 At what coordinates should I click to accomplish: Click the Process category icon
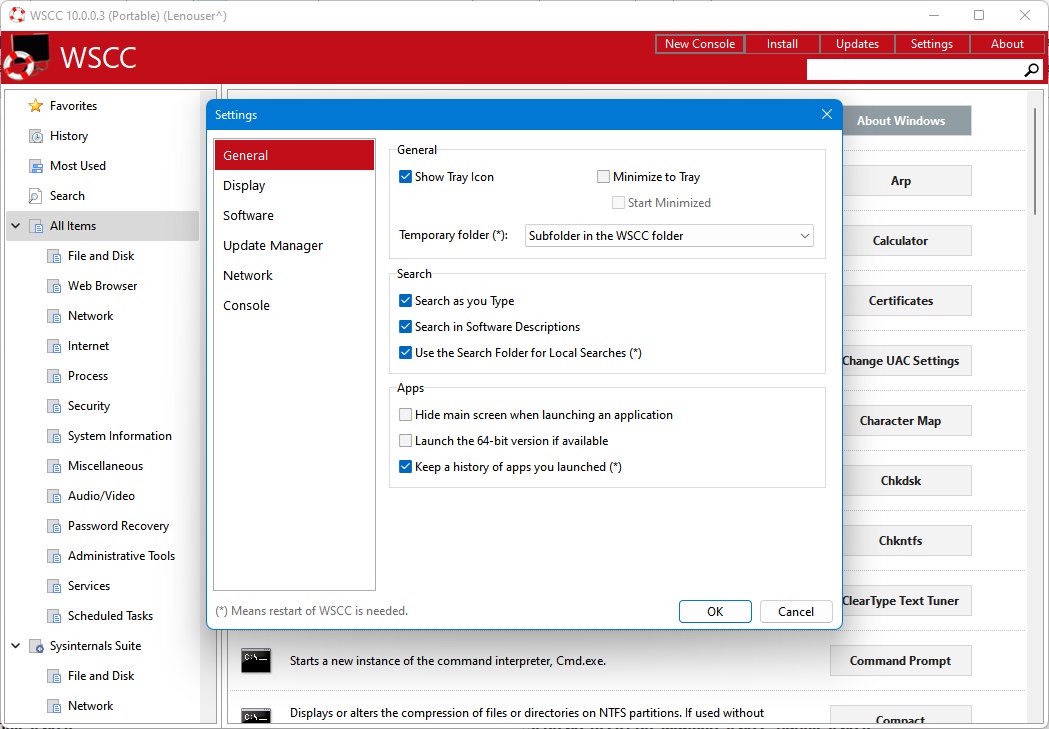point(54,376)
